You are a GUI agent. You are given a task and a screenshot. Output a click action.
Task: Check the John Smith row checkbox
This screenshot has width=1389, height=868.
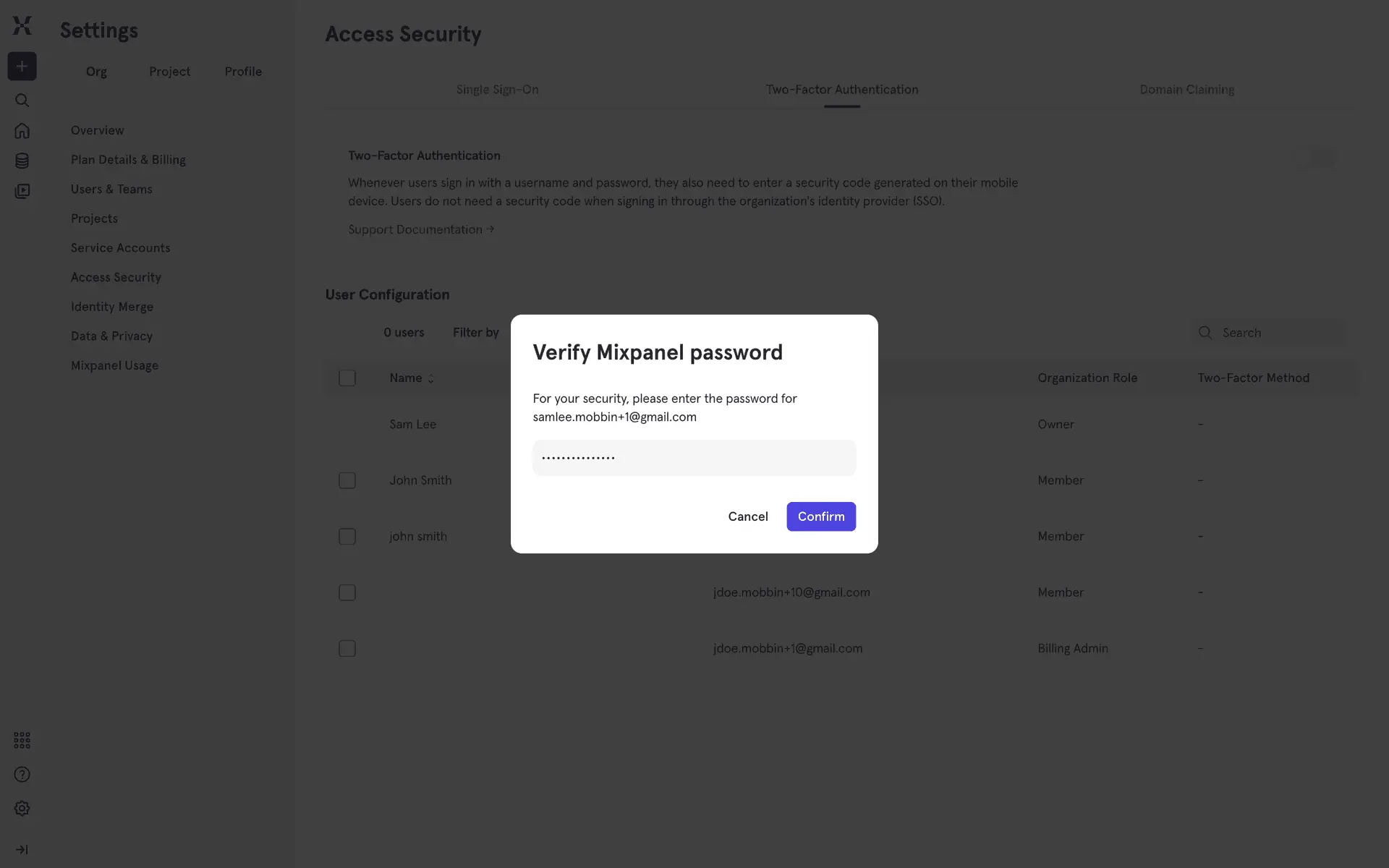347,480
